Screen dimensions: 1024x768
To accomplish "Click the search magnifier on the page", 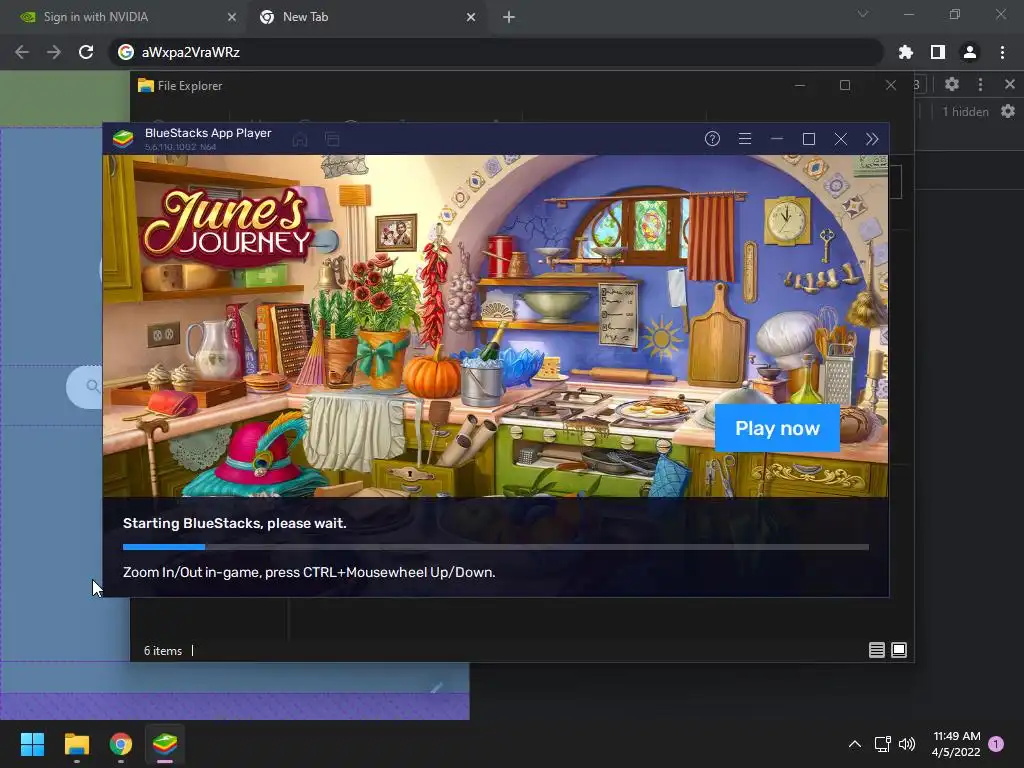I will [93, 387].
